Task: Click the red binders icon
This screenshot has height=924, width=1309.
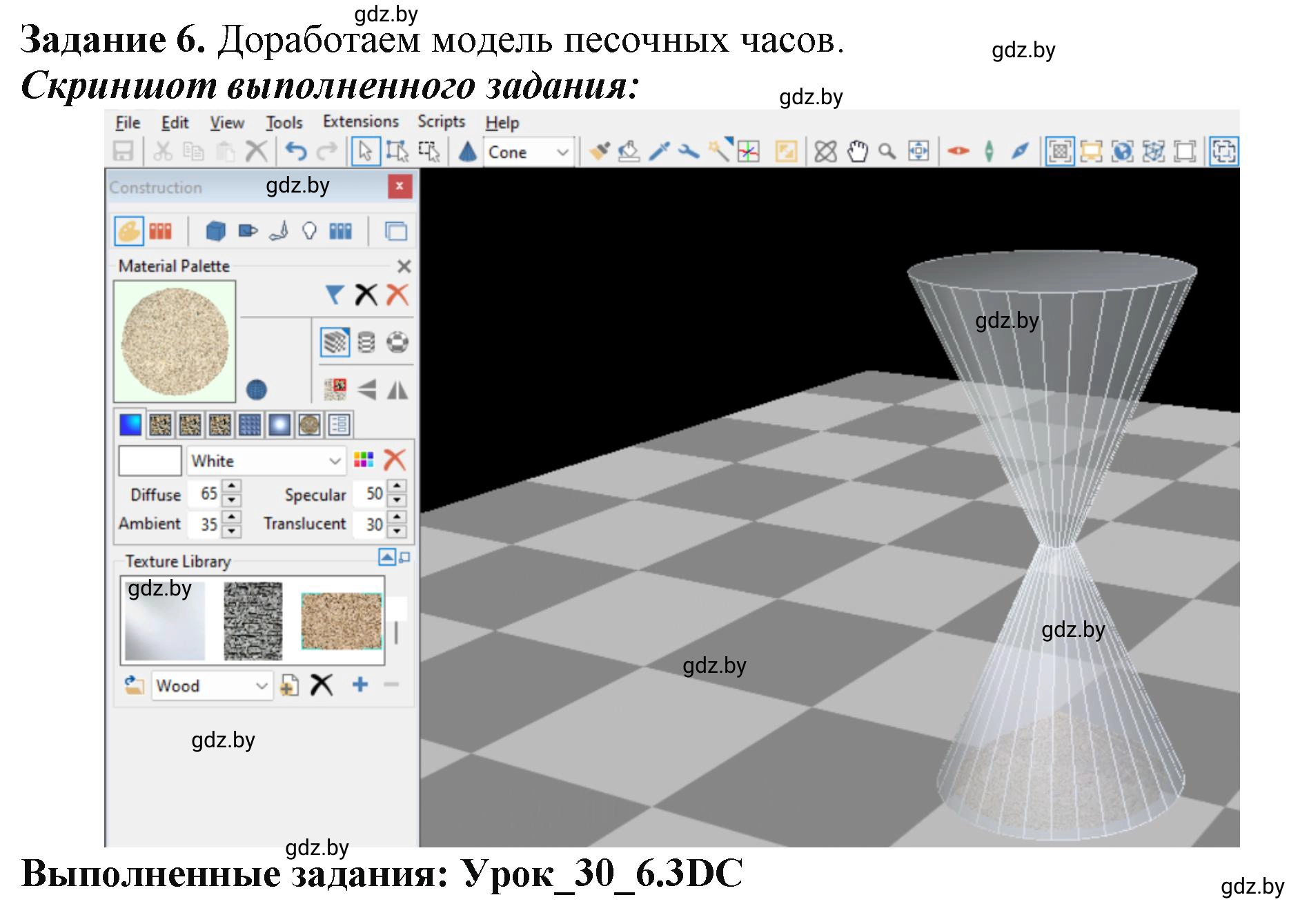Action: click(x=160, y=231)
